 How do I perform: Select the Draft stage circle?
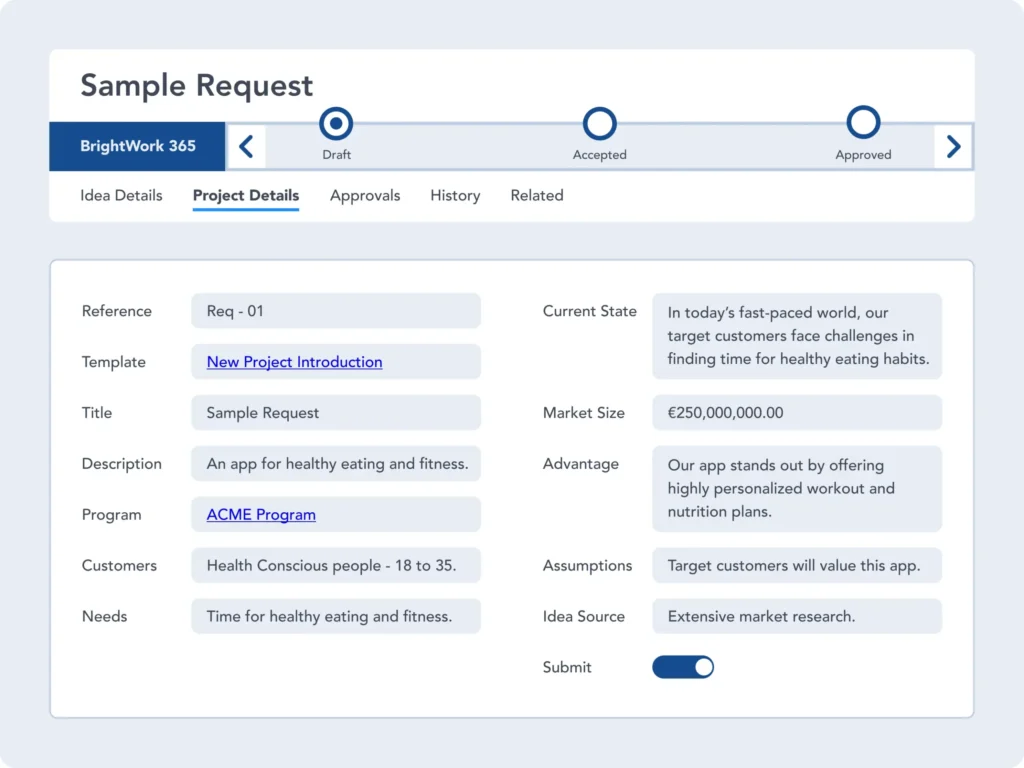[x=336, y=124]
